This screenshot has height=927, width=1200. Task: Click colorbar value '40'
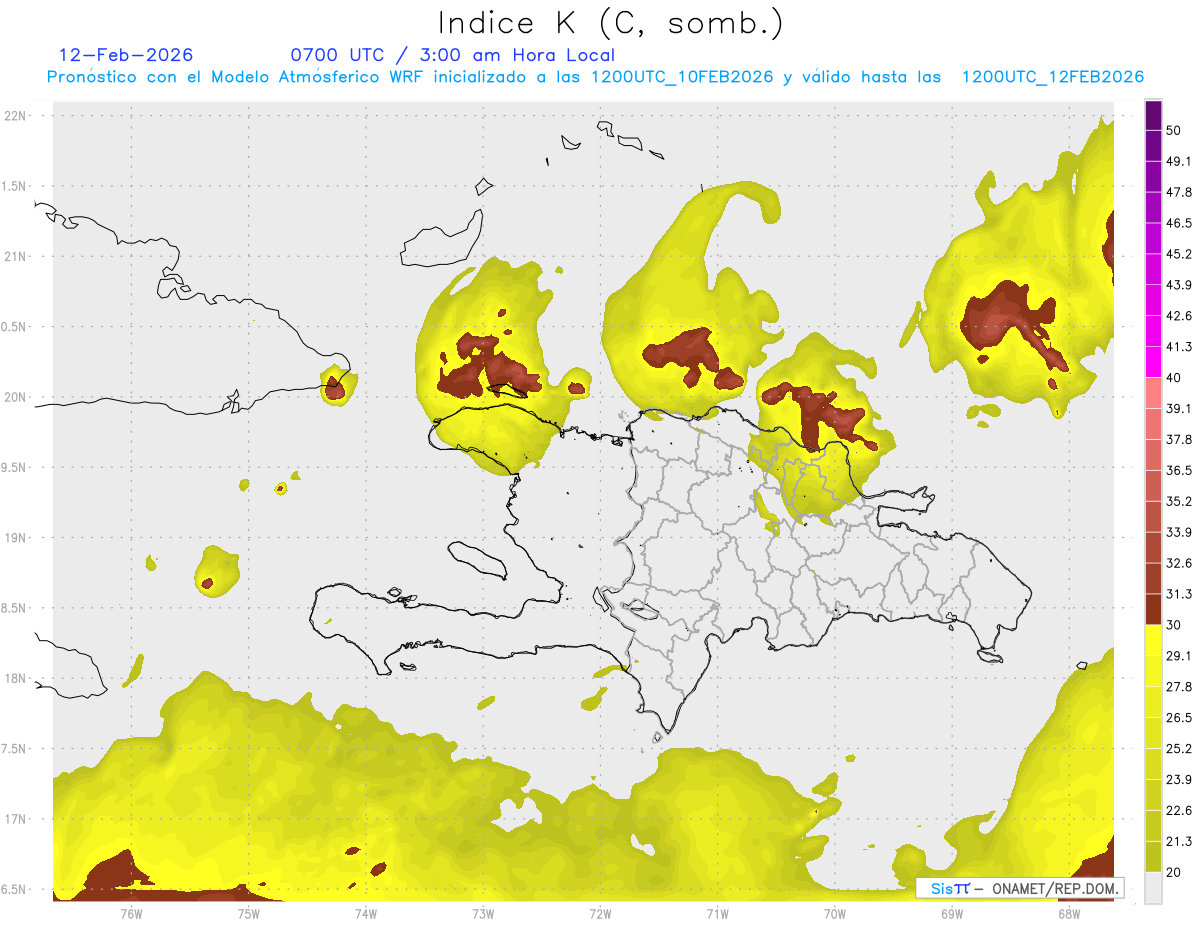1174,378
